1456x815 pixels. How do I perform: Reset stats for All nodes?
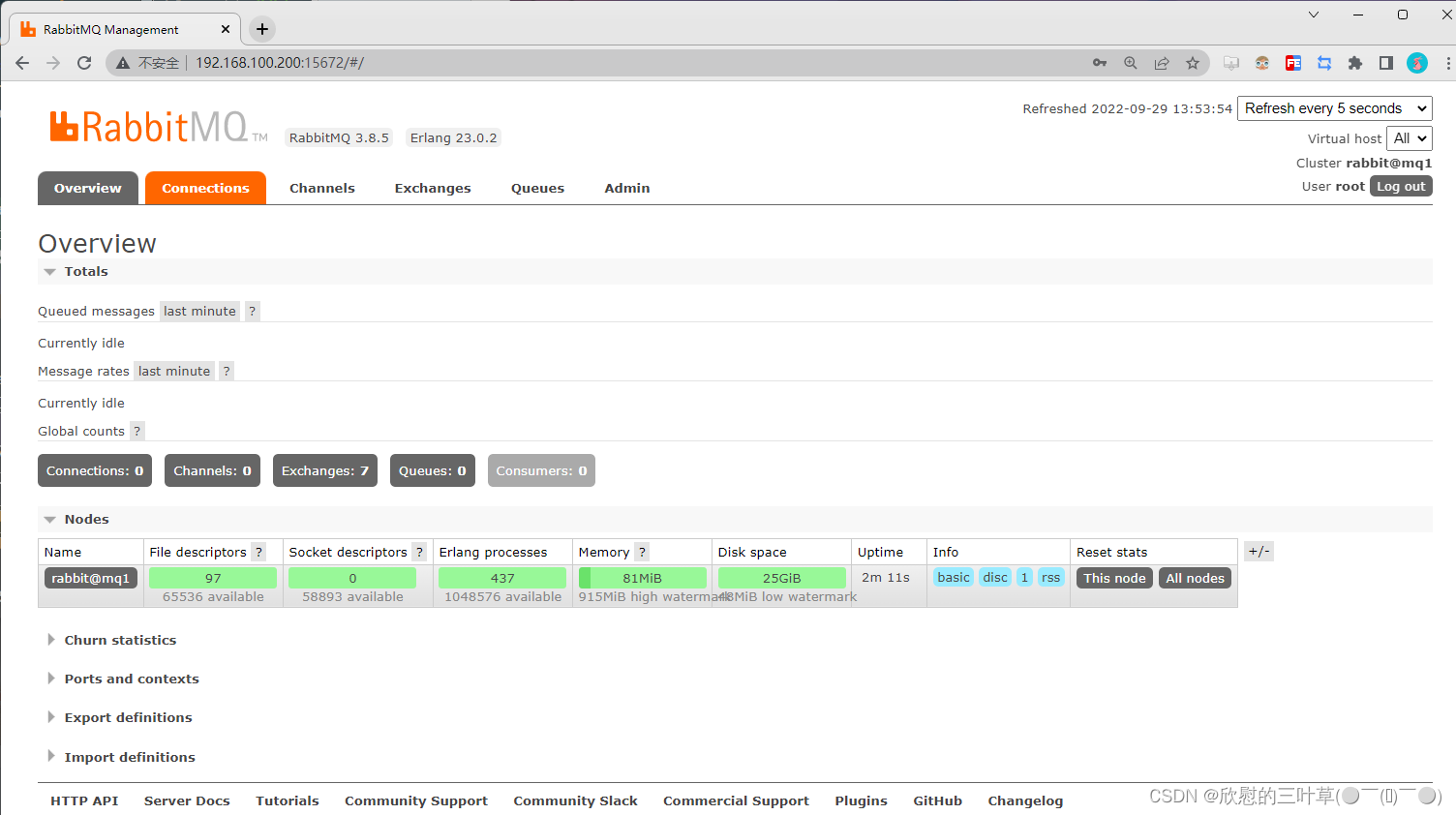[1196, 578]
